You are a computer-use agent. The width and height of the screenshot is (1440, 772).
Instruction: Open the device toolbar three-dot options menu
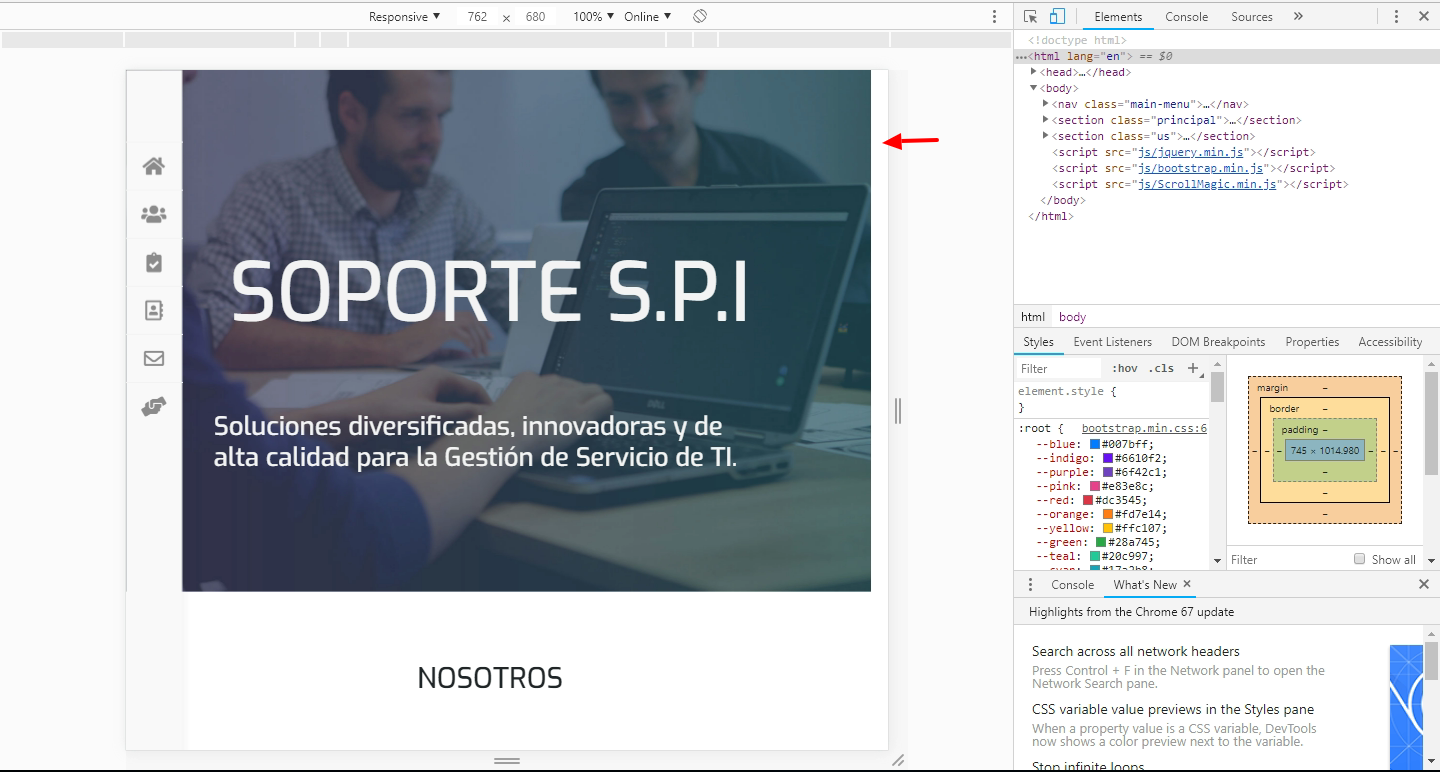pyautogui.click(x=994, y=16)
